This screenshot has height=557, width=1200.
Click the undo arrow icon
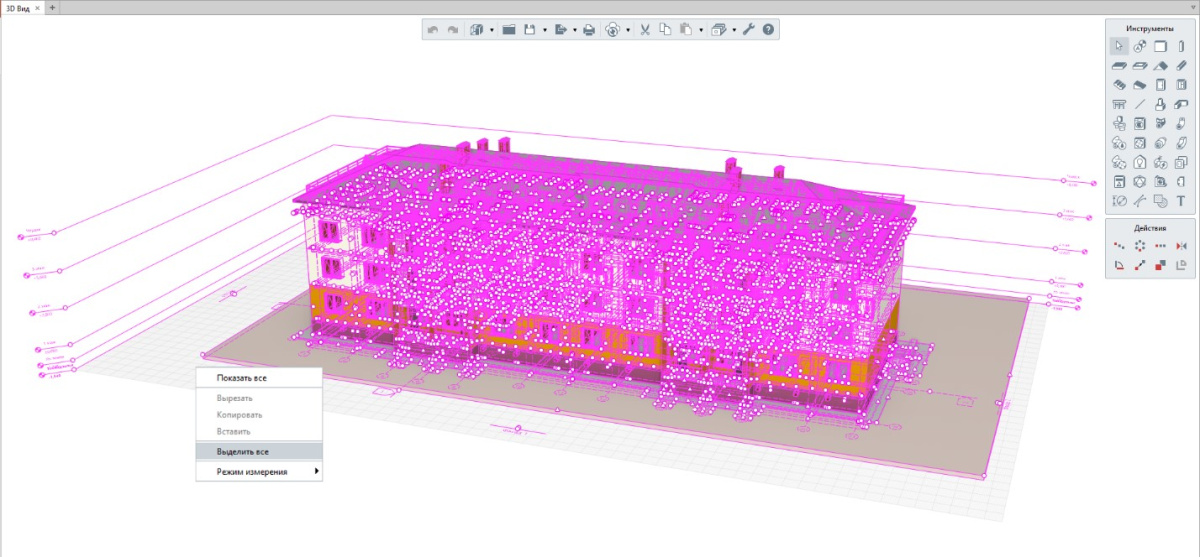pyautogui.click(x=433, y=30)
